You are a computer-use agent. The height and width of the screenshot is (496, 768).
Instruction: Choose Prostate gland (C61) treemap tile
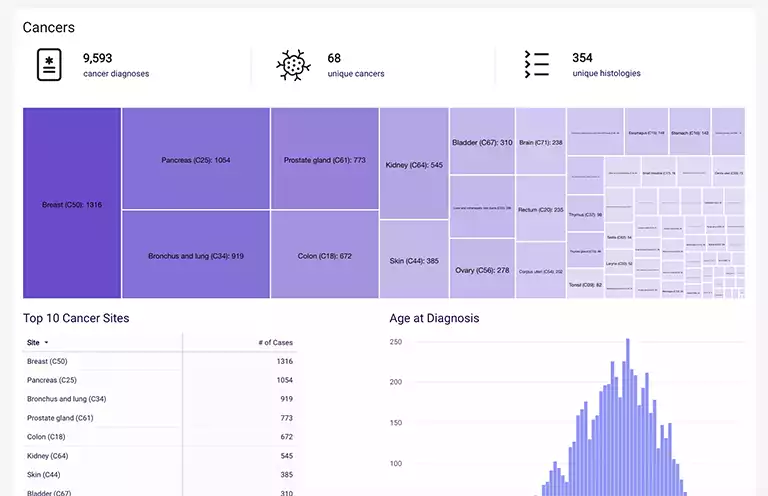324,159
